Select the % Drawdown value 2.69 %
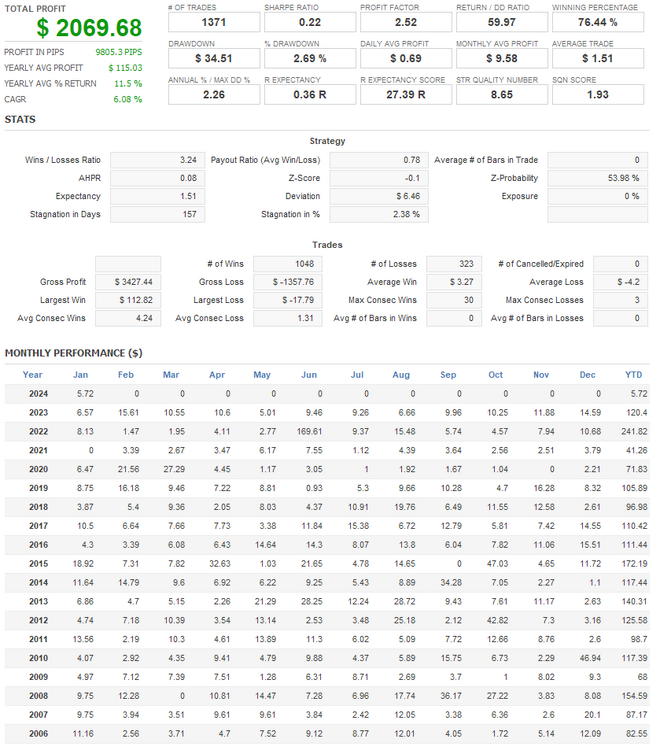660x750 pixels. pos(310,58)
